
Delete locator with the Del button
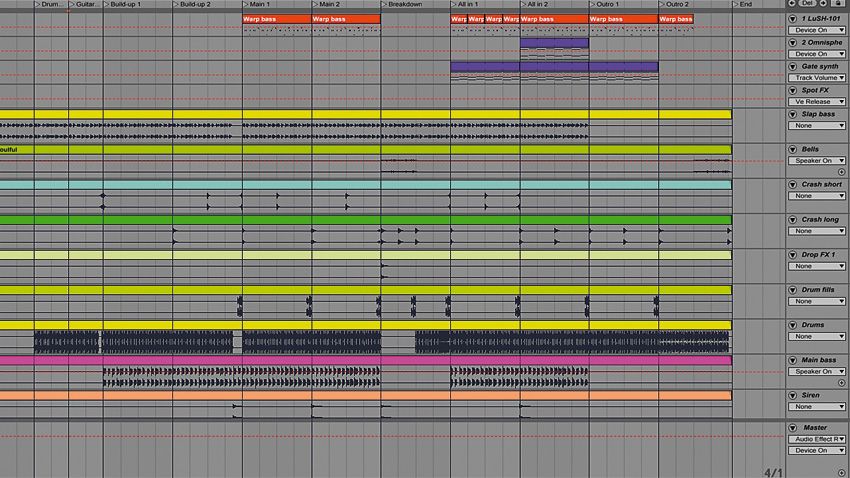(x=808, y=3)
